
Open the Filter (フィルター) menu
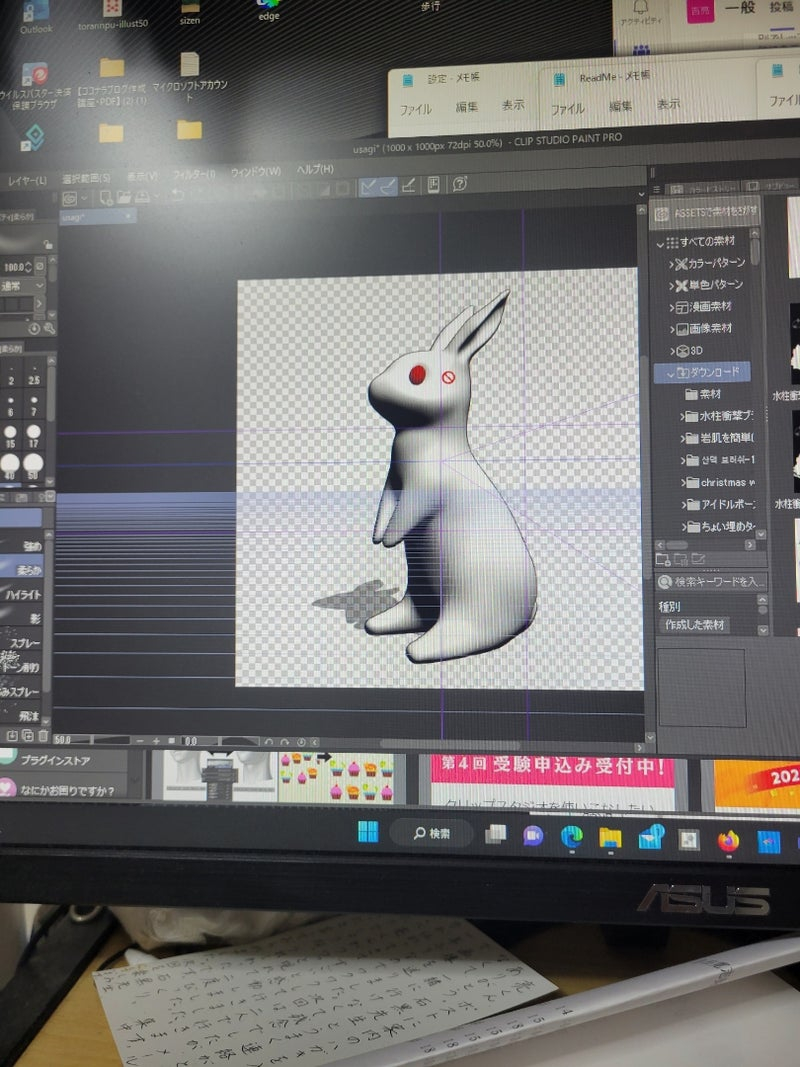click(x=194, y=174)
